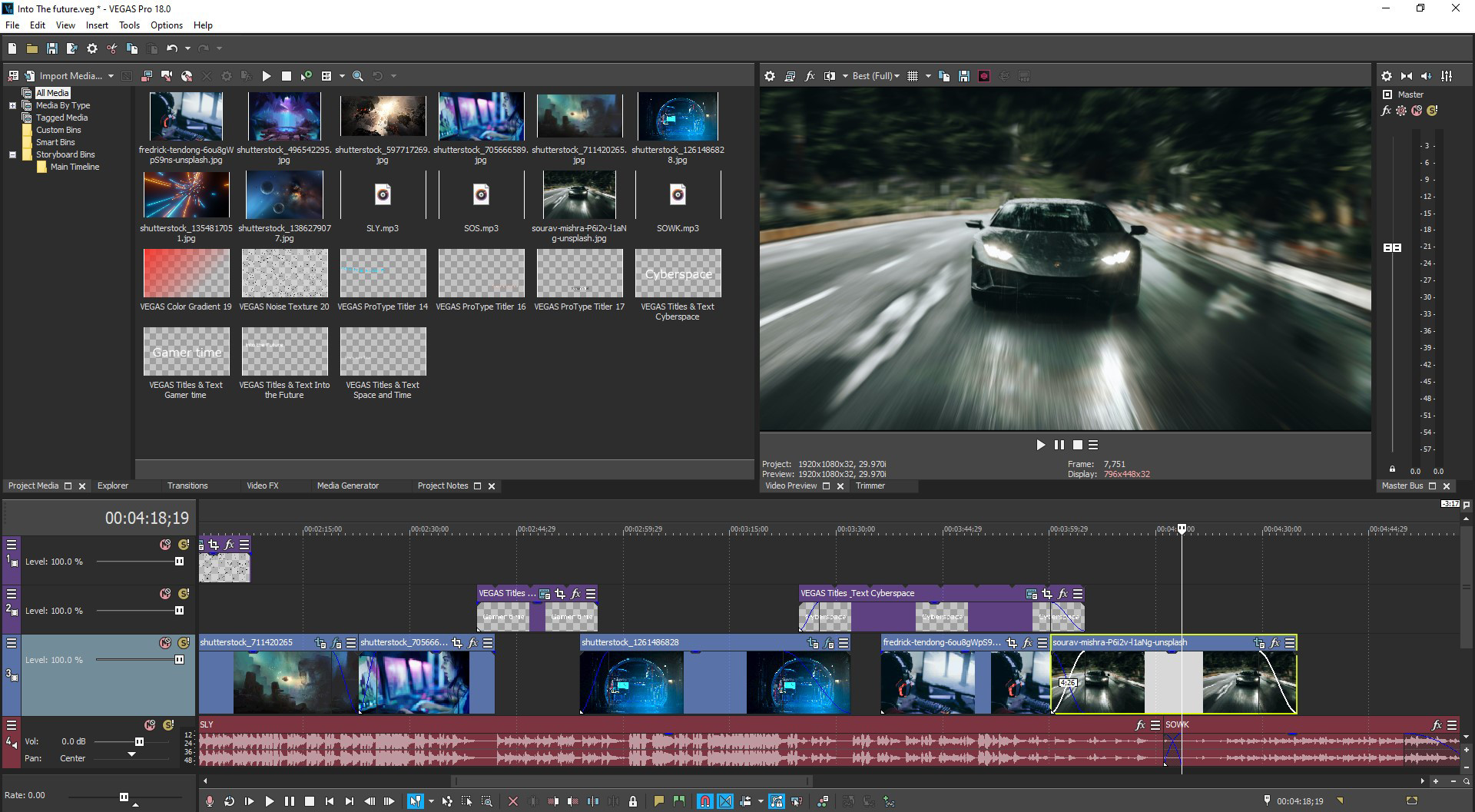Image resolution: width=1475 pixels, height=812 pixels.
Task: Expand the Import Media dropdown arrow
Action: click(110, 75)
